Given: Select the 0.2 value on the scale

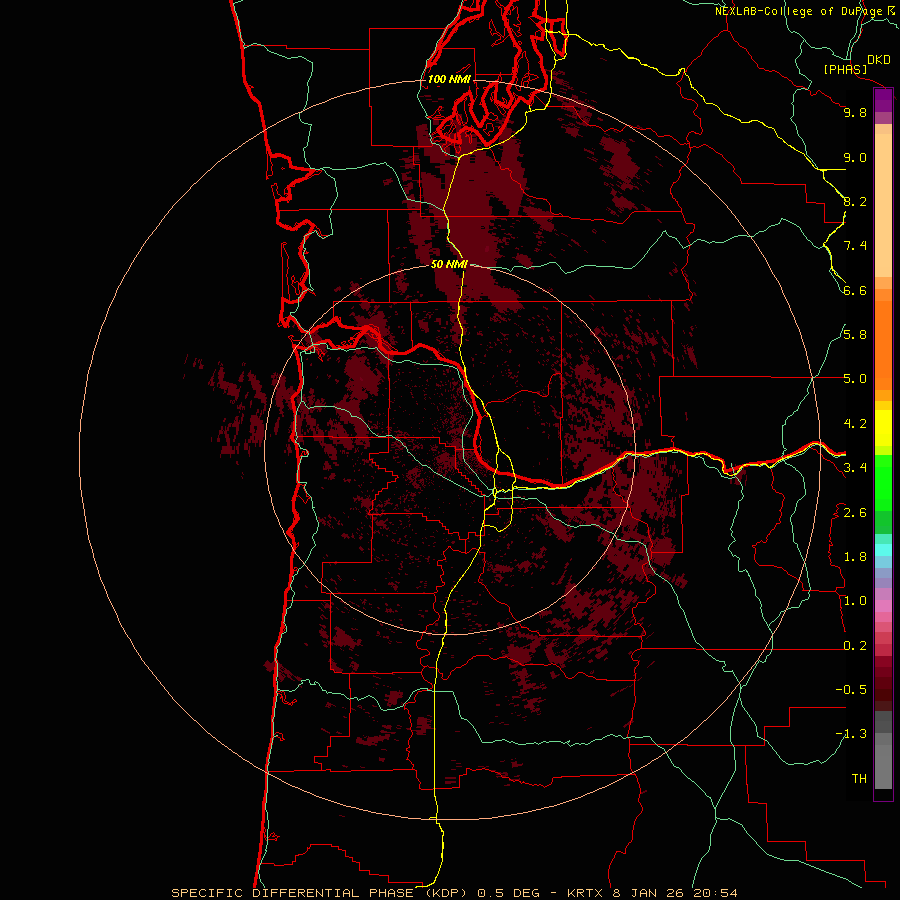Looking at the screenshot, I should pos(855,646).
